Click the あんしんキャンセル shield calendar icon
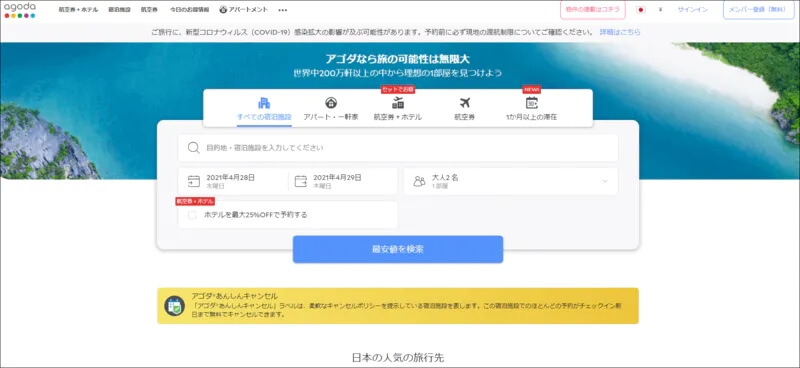Screen dimensions: 800x368 [x=174, y=306]
